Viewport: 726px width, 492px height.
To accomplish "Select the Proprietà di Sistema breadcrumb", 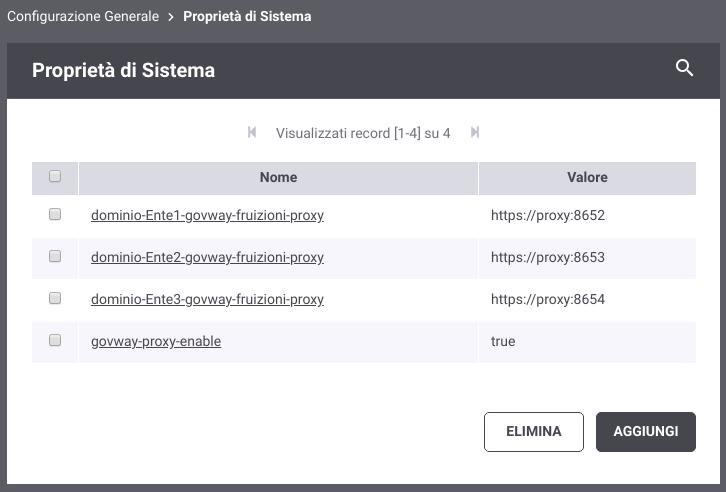I will point(247,16).
